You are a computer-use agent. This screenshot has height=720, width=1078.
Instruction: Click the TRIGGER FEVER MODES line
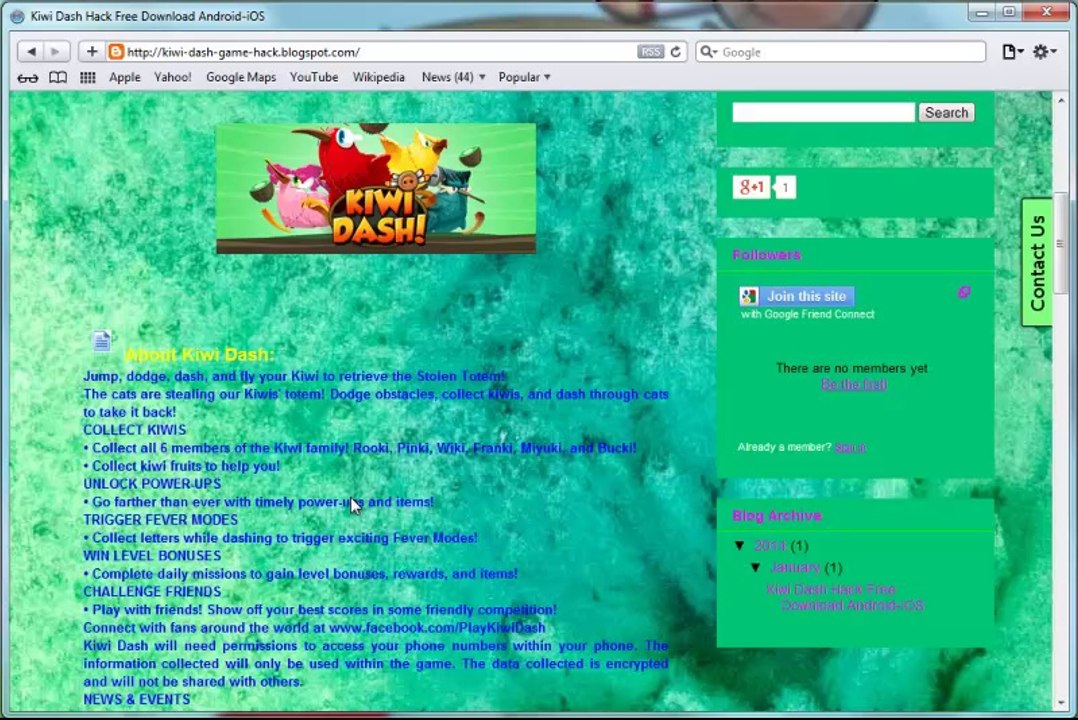(160, 520)
